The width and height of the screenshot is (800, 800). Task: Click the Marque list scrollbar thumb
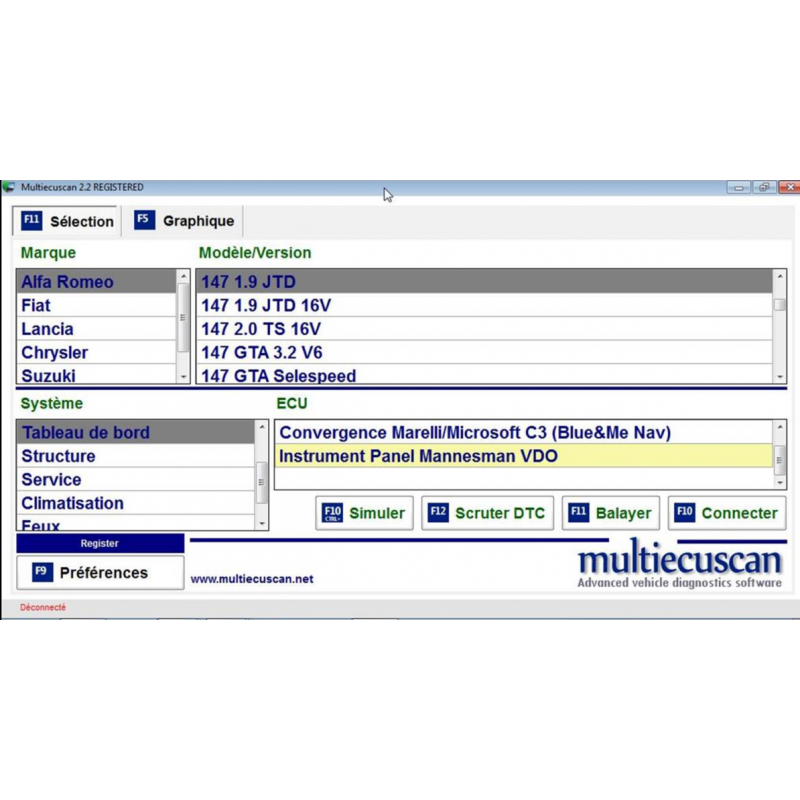183,317
